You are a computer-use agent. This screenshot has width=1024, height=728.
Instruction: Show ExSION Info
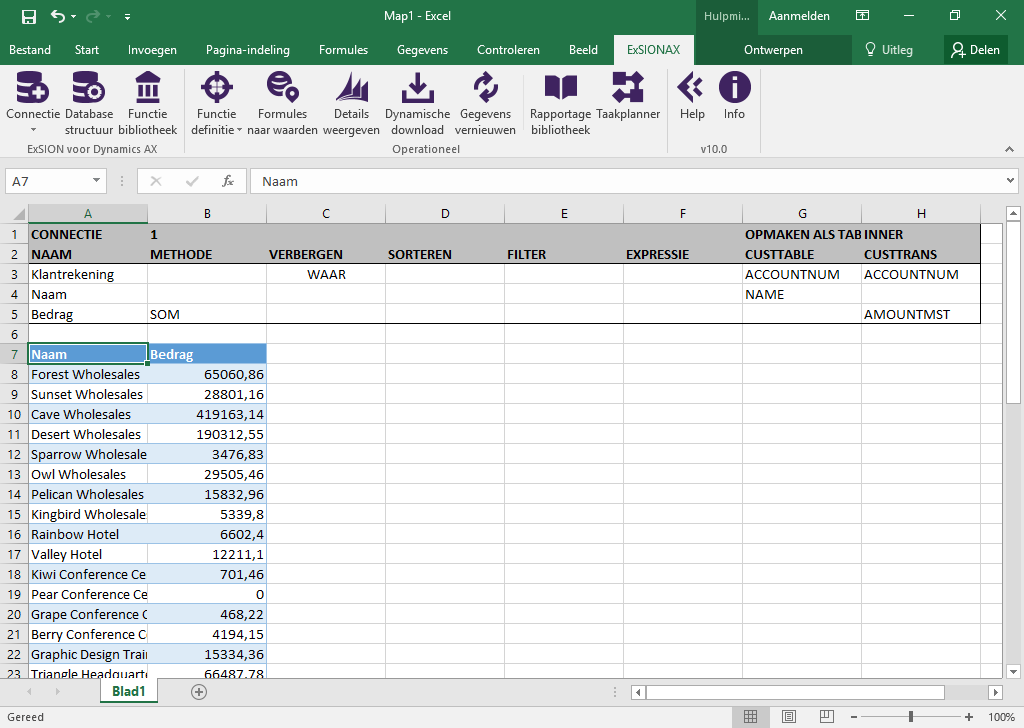[734, 97]
